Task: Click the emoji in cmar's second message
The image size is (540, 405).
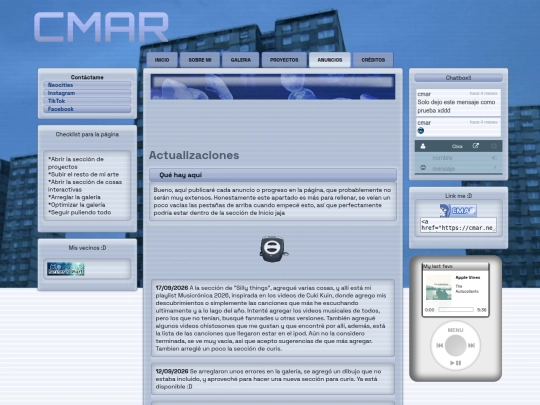Action: point(420,131)
